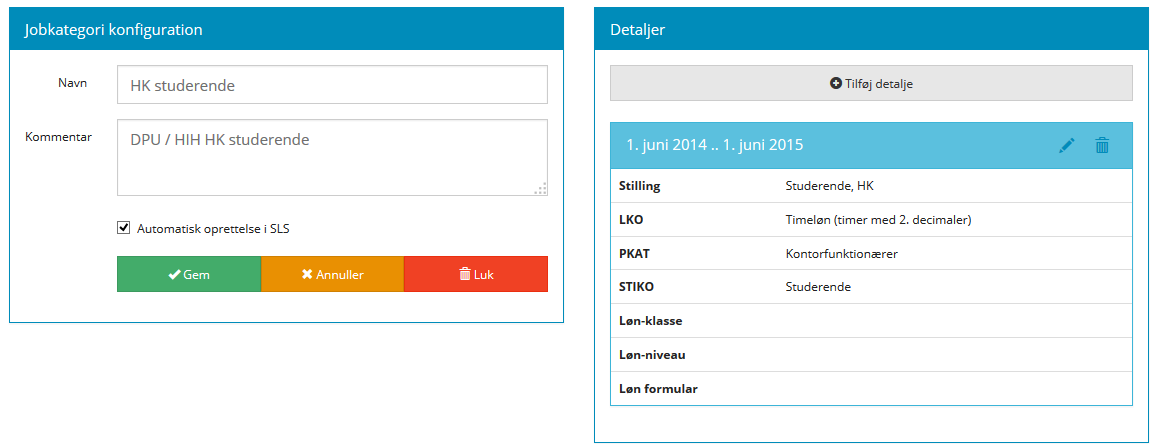Screen dimensions: 1154x444
Task: Toggle the Automatisk oprettelse i SLS checkbox
Action: click(x=124, y=228)
